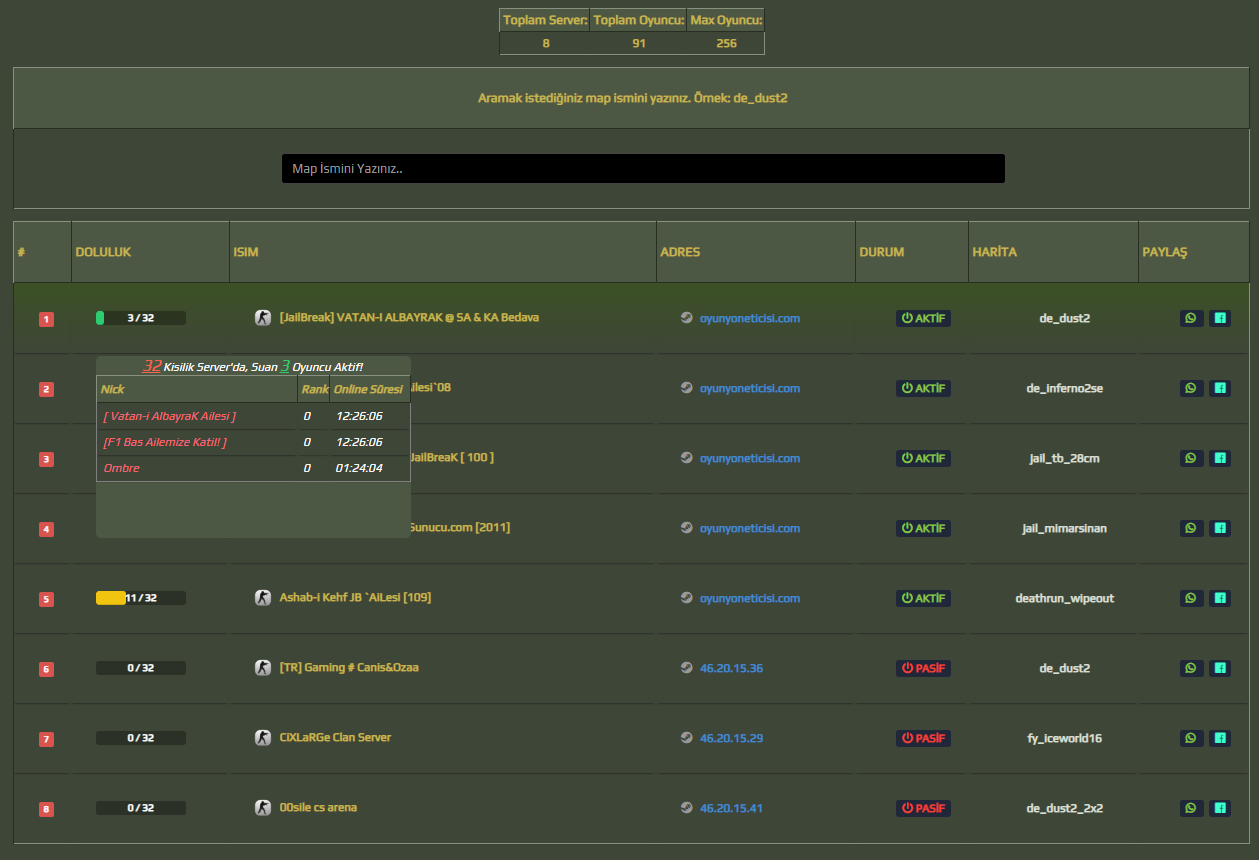Screen dimensions: 1259x860
Task: Share de_inferno2se server on WhatsApp
Action: pos(1191,388)
